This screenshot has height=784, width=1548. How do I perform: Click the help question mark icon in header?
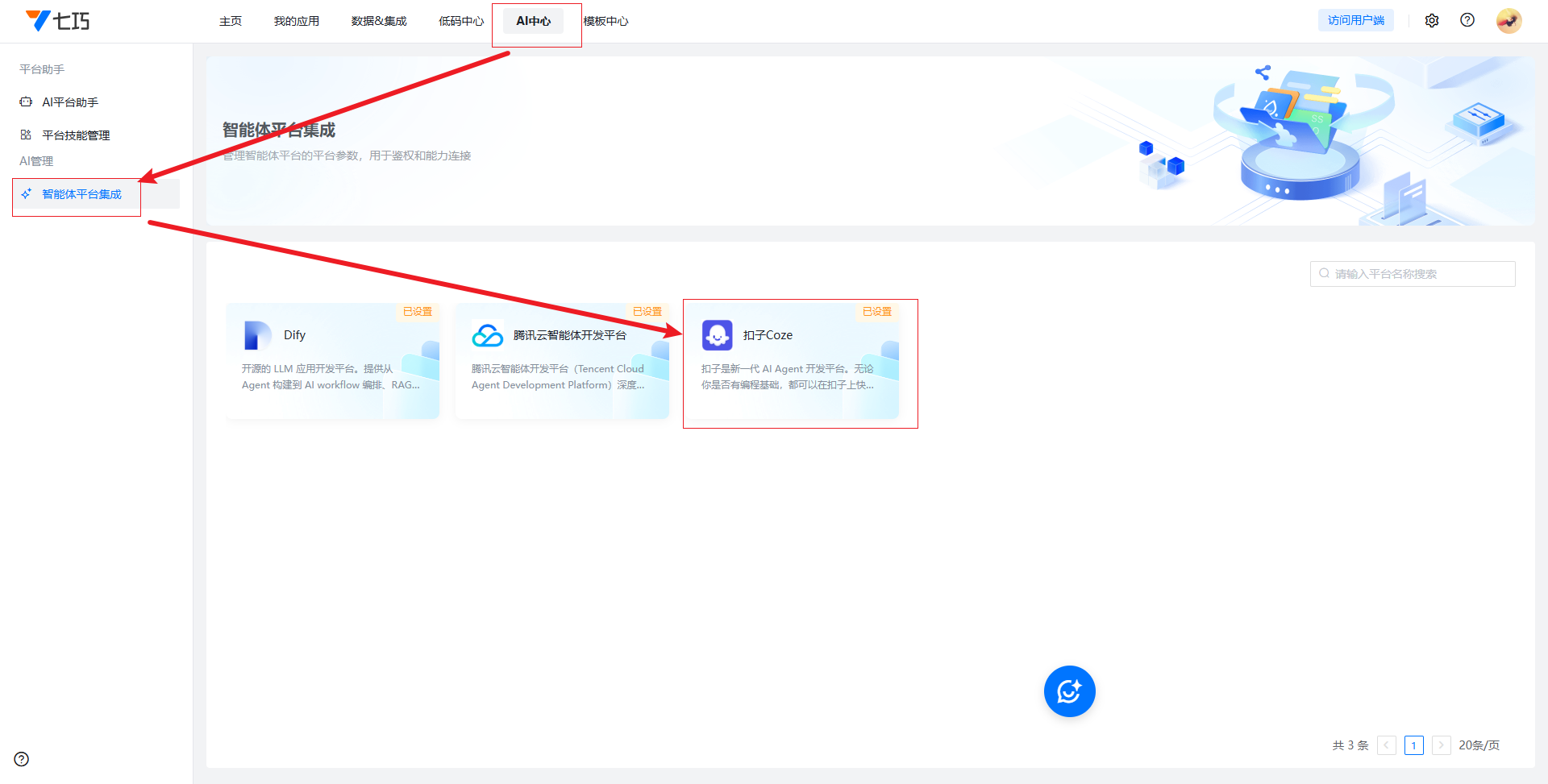[x=1467, y=20]
